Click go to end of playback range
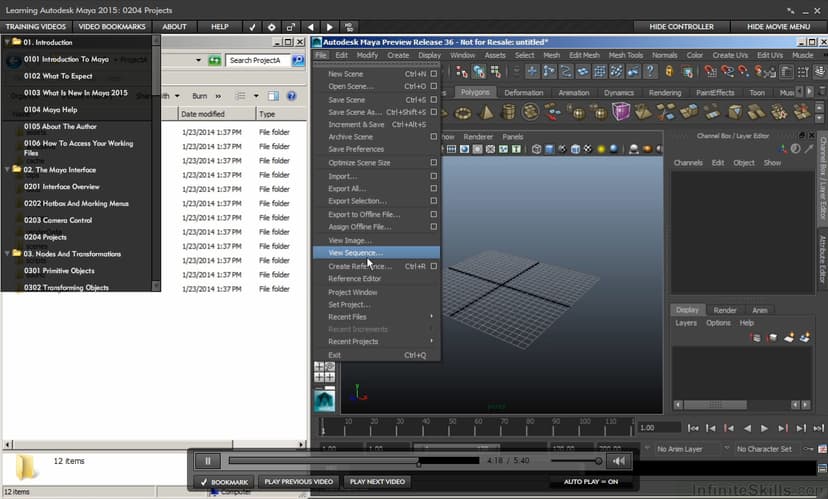The height and width of the screenshot is (499, 828). click(818, 428)
